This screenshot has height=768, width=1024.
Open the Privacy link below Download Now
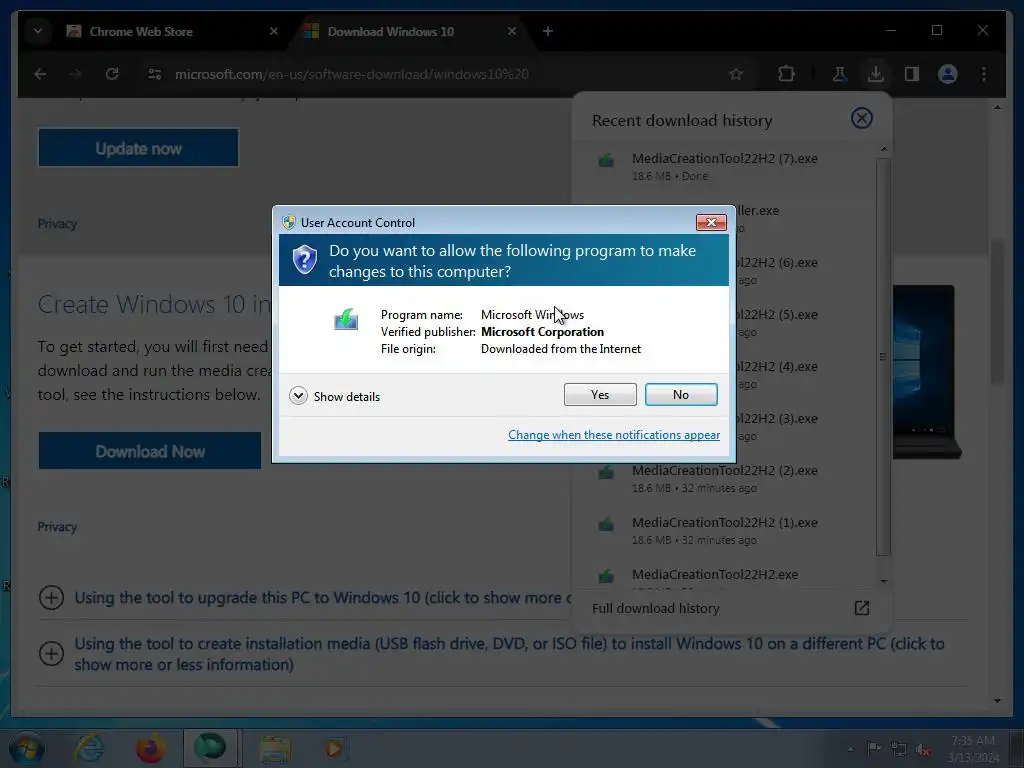57,527
